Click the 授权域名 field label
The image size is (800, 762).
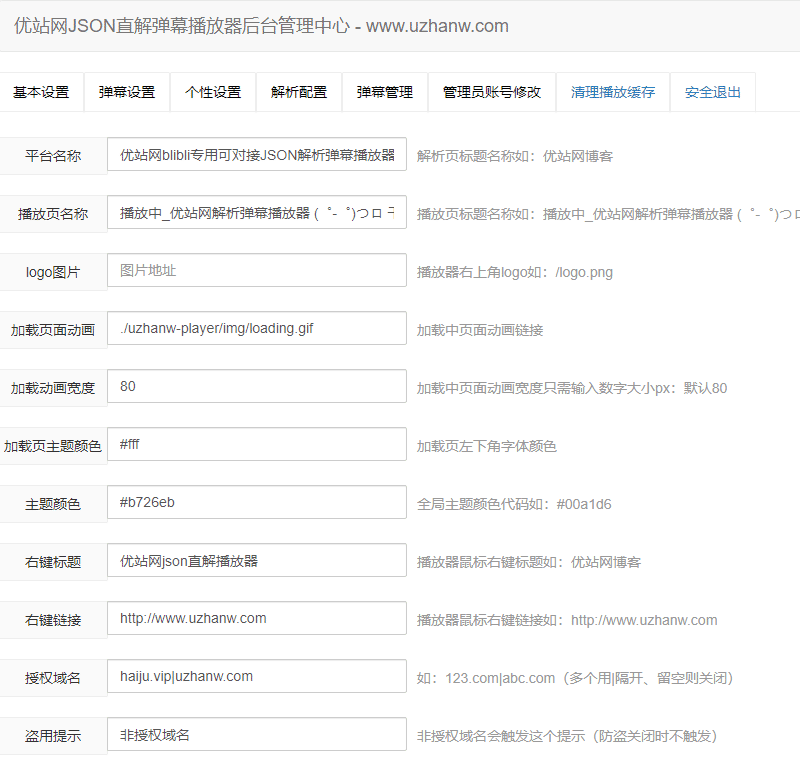point(53,679)
